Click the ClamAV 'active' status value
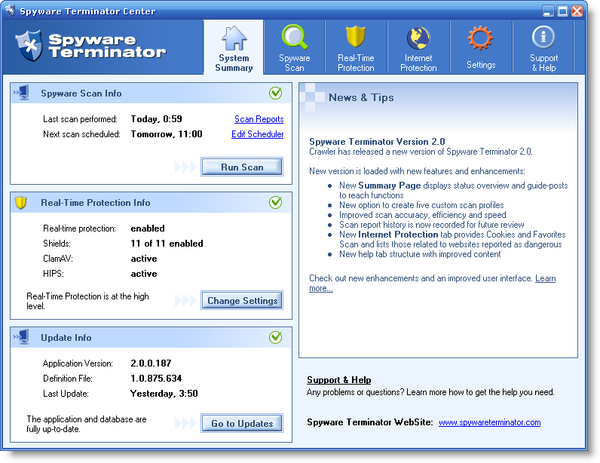This screenshot has height=463, width=600. point(144,259)
